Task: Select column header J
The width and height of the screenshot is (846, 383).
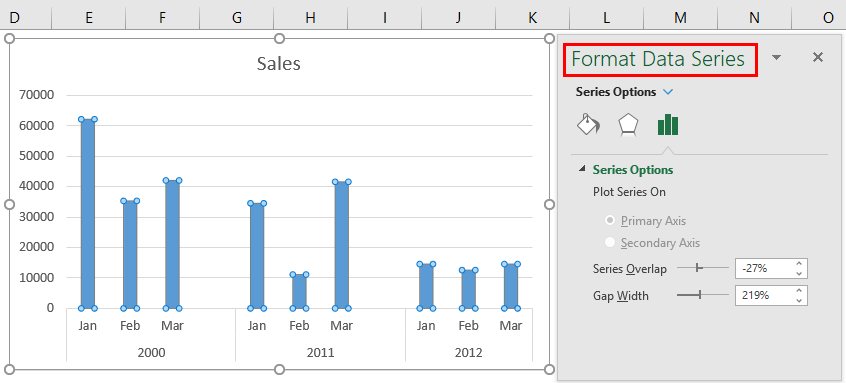Action: click(458, 18)
